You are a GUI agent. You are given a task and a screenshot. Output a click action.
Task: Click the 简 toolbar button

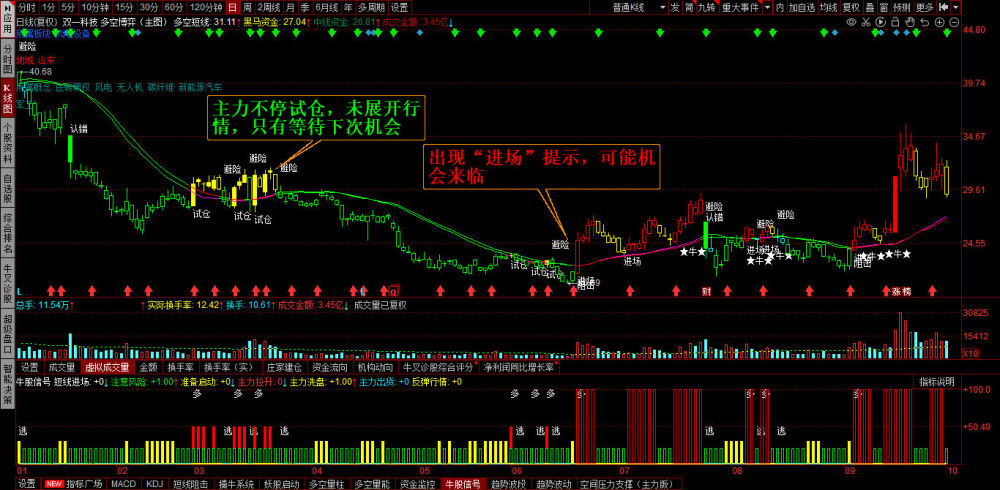[689, 8]
